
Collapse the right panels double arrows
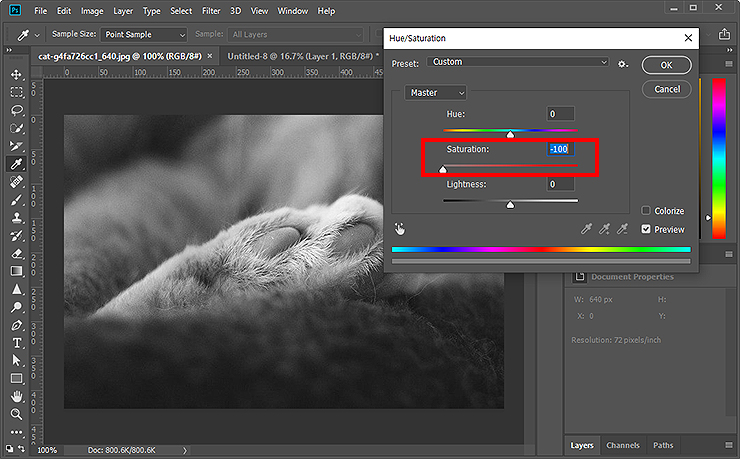(730, 50)
